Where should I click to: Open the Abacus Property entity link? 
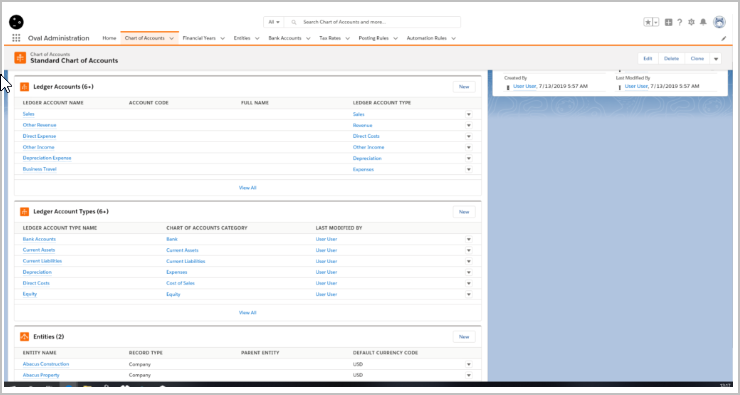[x=41, y=375]
